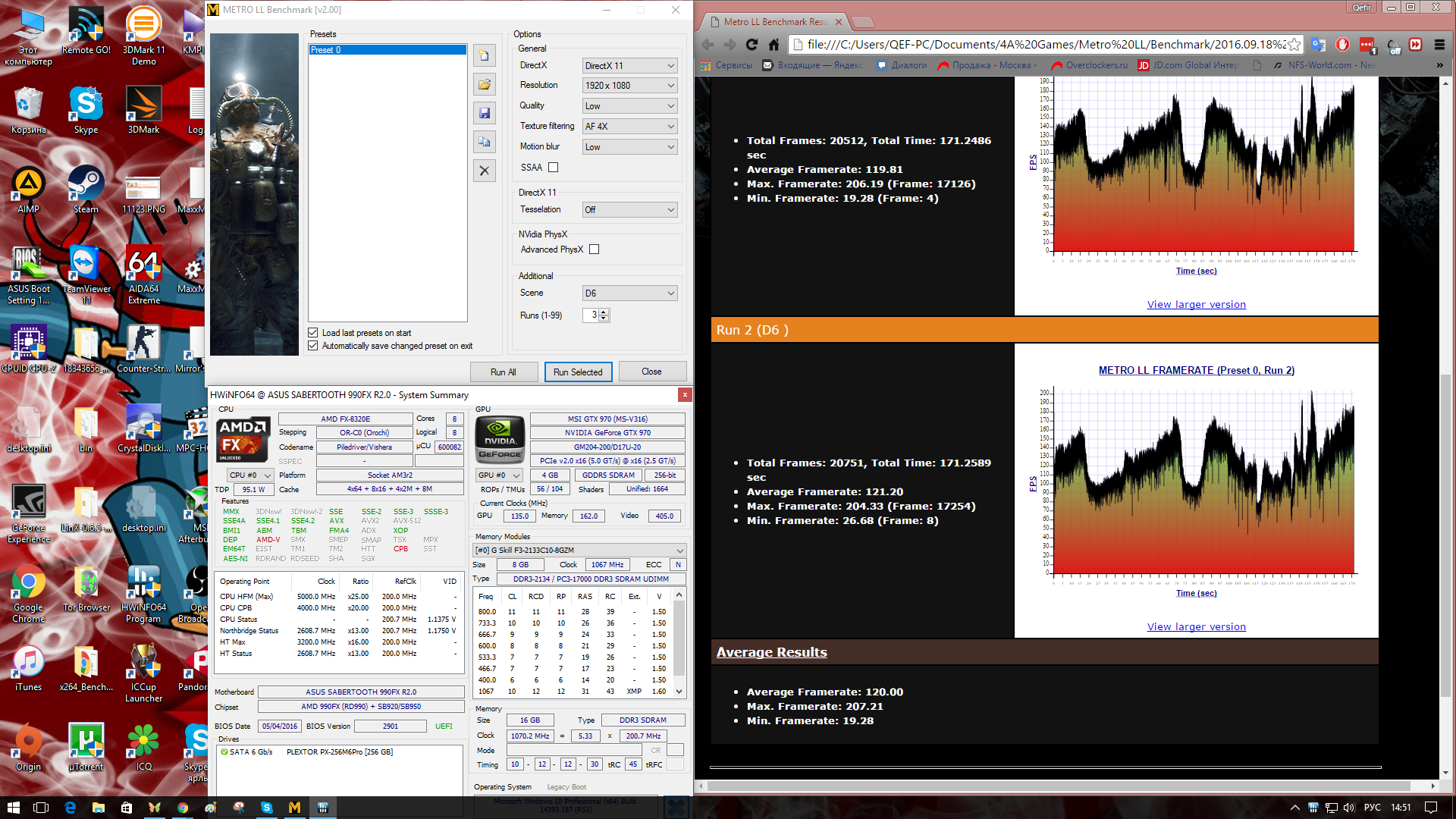Open the Сервисы bookmark
The width and height of the screenshot is (1456, 819).
tap(726, 65)
